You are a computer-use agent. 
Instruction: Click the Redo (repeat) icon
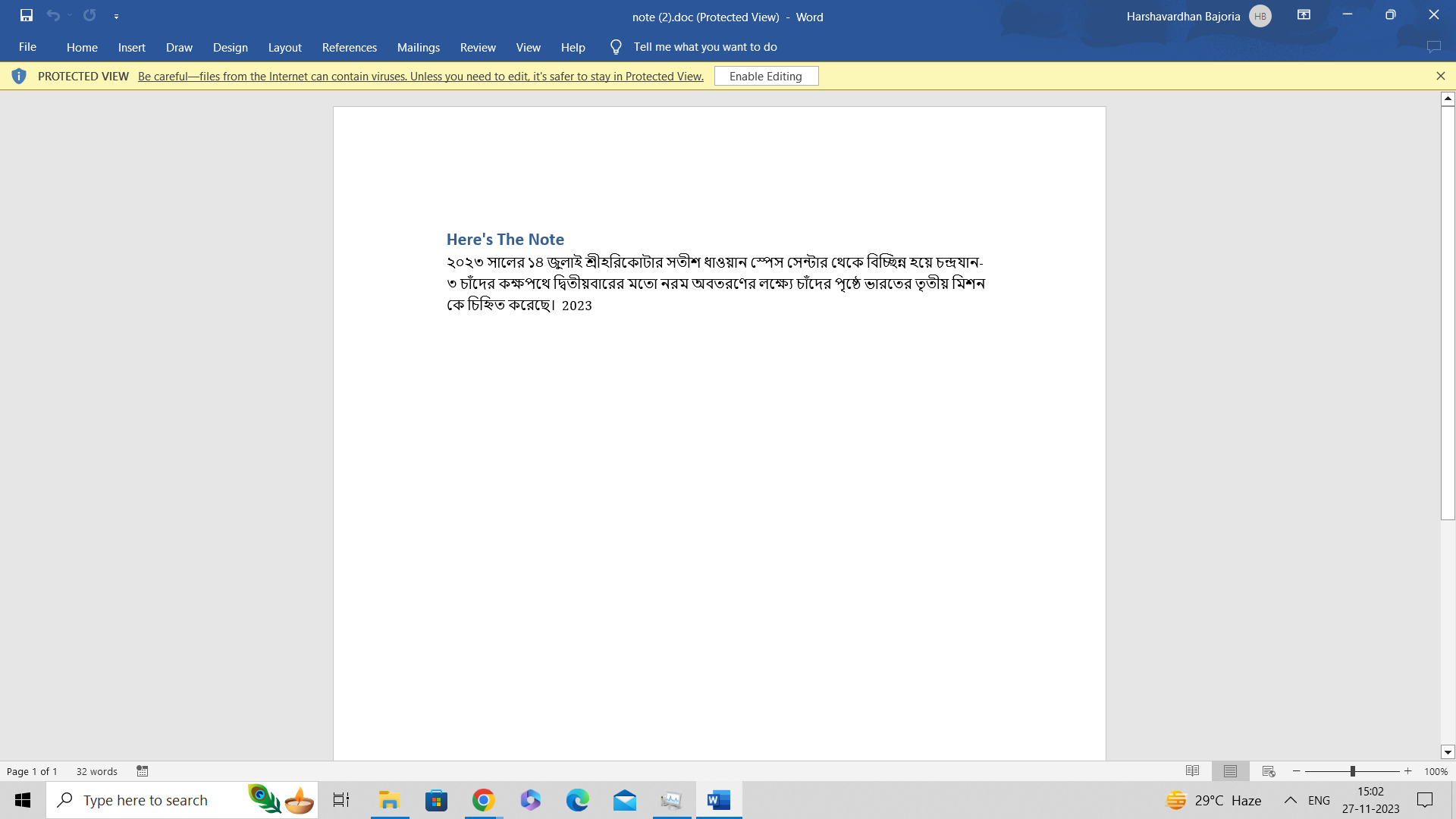pos(89,15)
